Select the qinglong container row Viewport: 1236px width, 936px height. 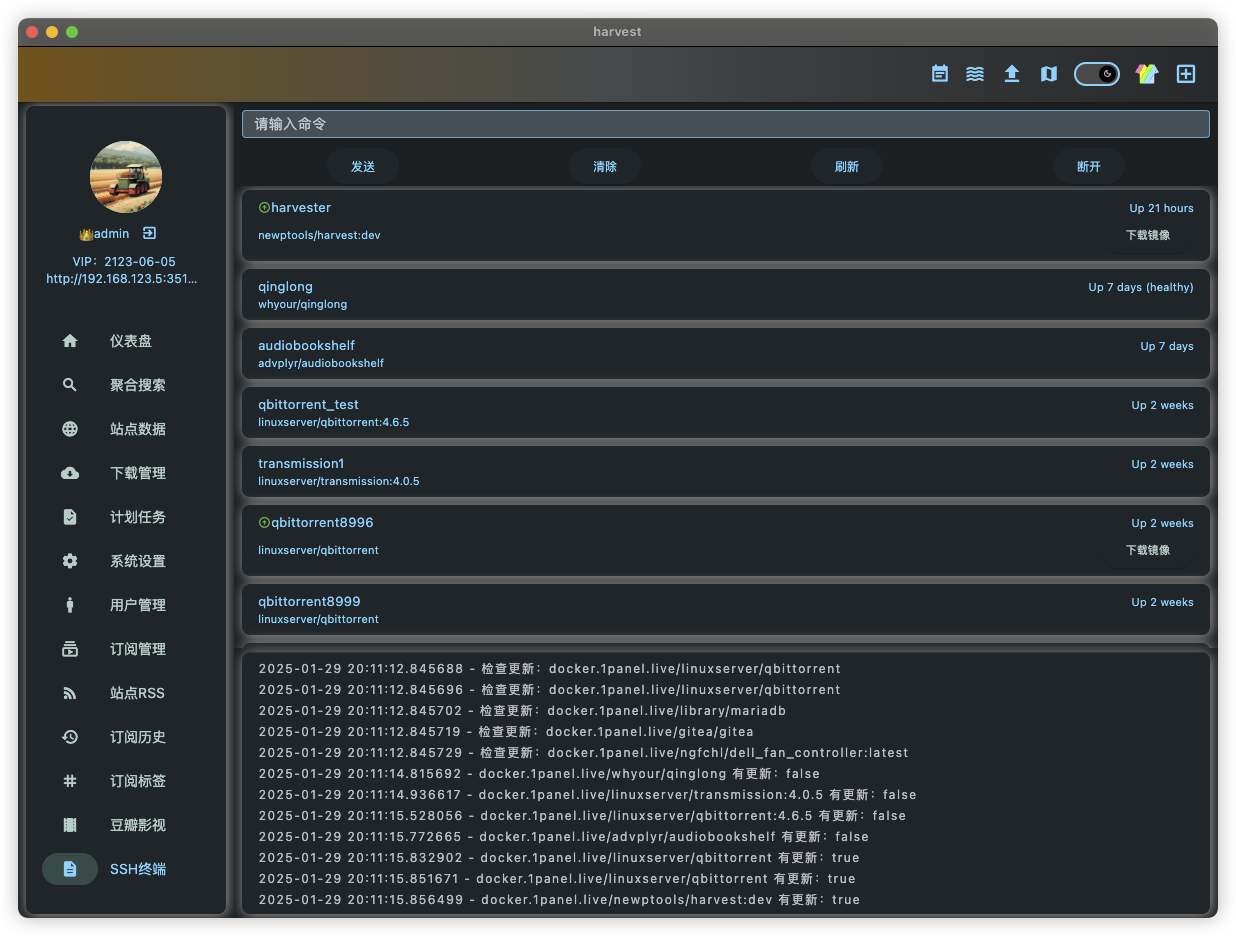[x=725, y=295]
